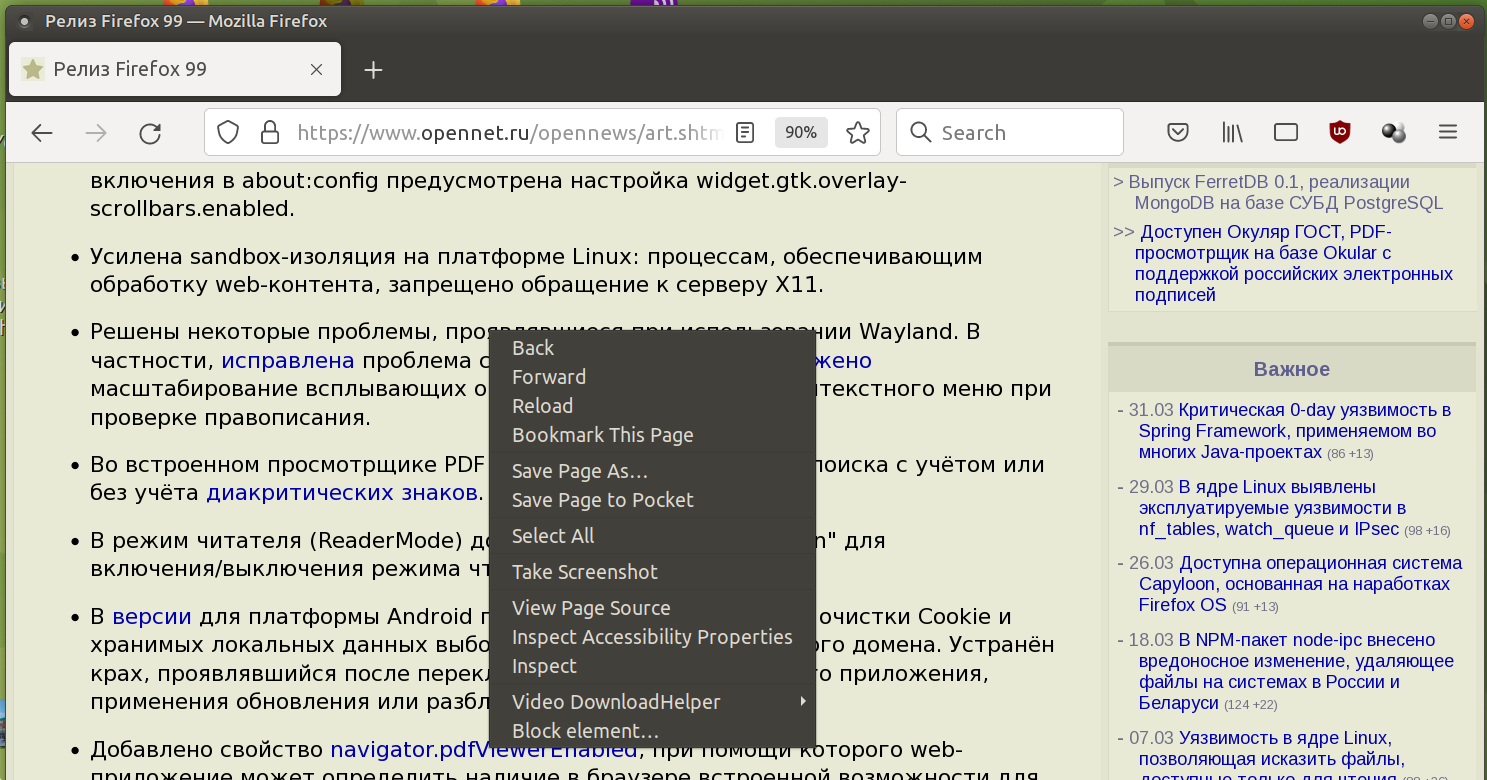This screenshot has width=1487, height=780.
Task: Open the диакритических знаков link
Action: 341,493
